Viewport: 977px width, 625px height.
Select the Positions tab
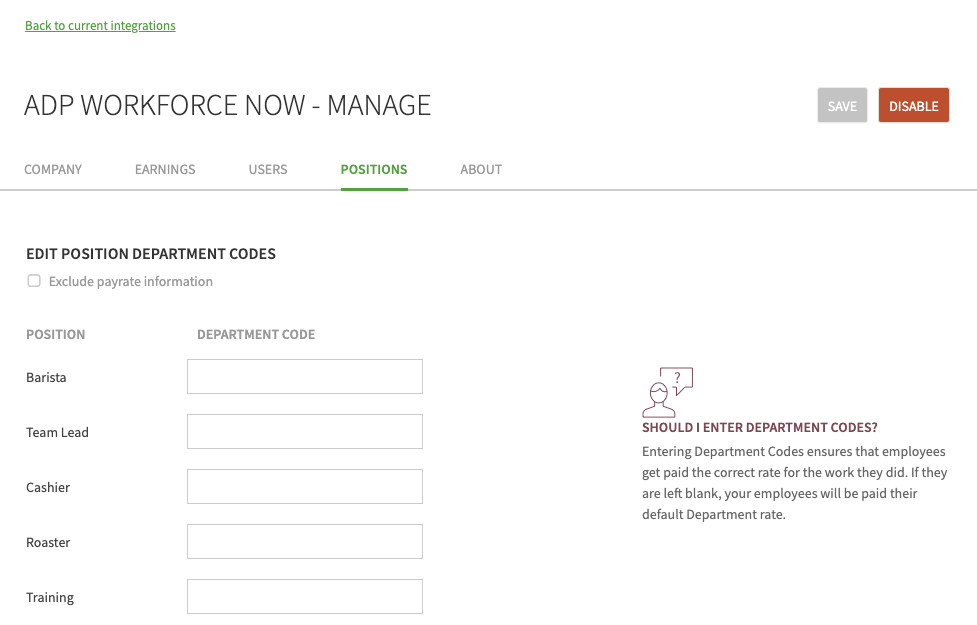tap(374, 169)
